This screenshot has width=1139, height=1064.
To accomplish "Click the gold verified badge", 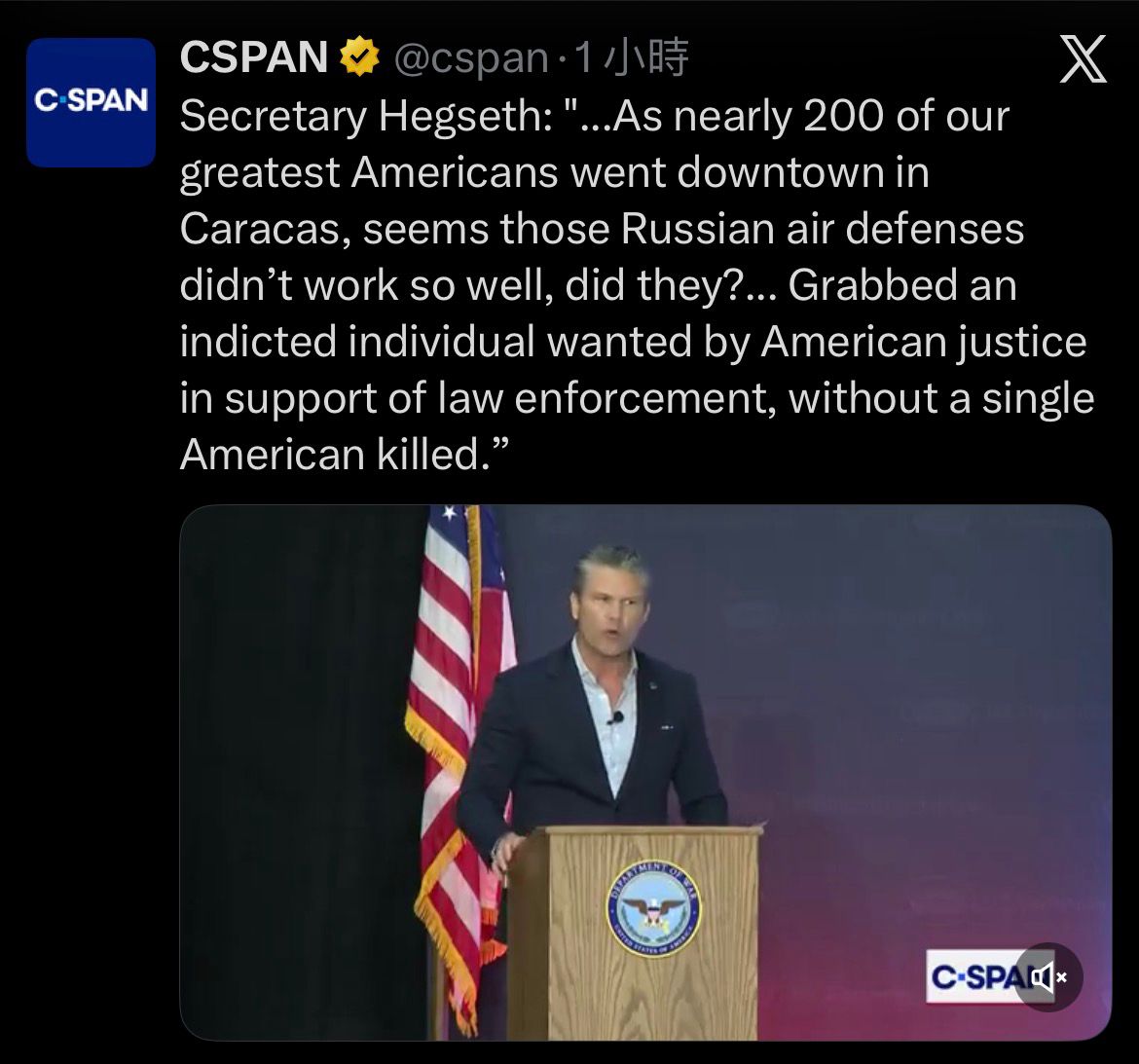I will pyautogui.click(x=358, y=59).
